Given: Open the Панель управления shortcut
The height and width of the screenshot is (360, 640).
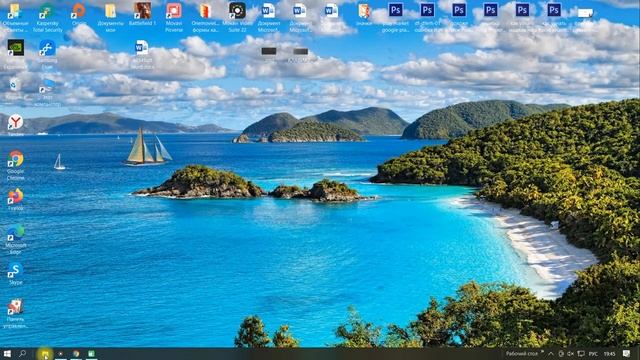Looking at the screenshot, I should point(16,313).
